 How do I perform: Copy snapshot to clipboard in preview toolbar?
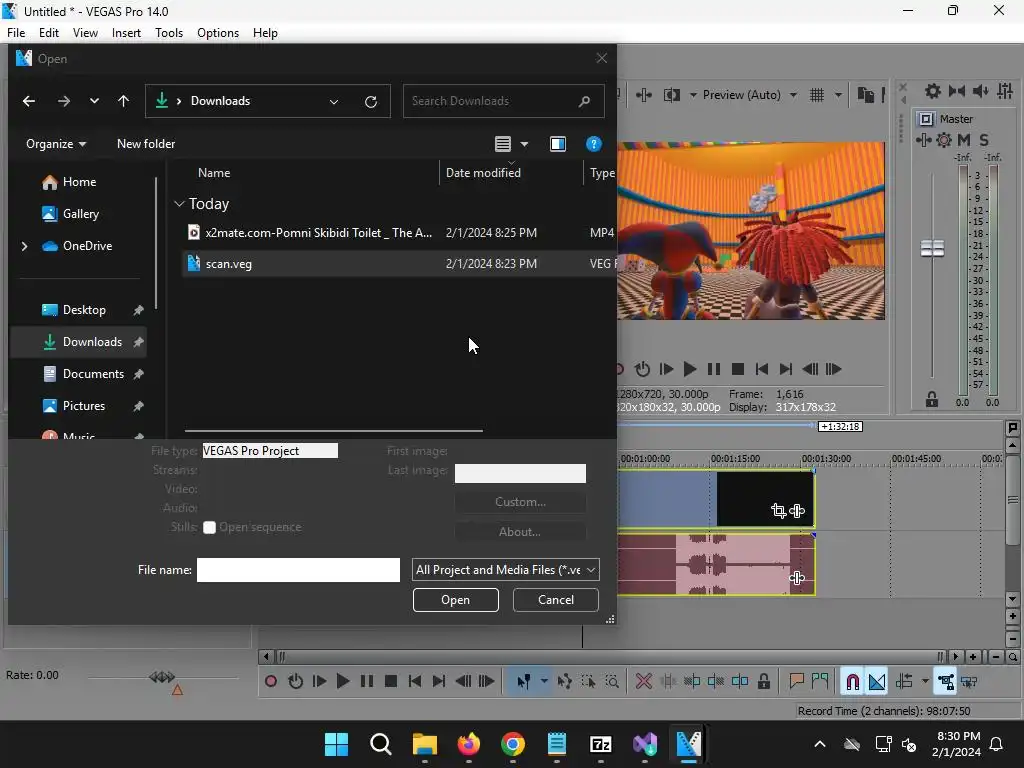tap(865, 95)
